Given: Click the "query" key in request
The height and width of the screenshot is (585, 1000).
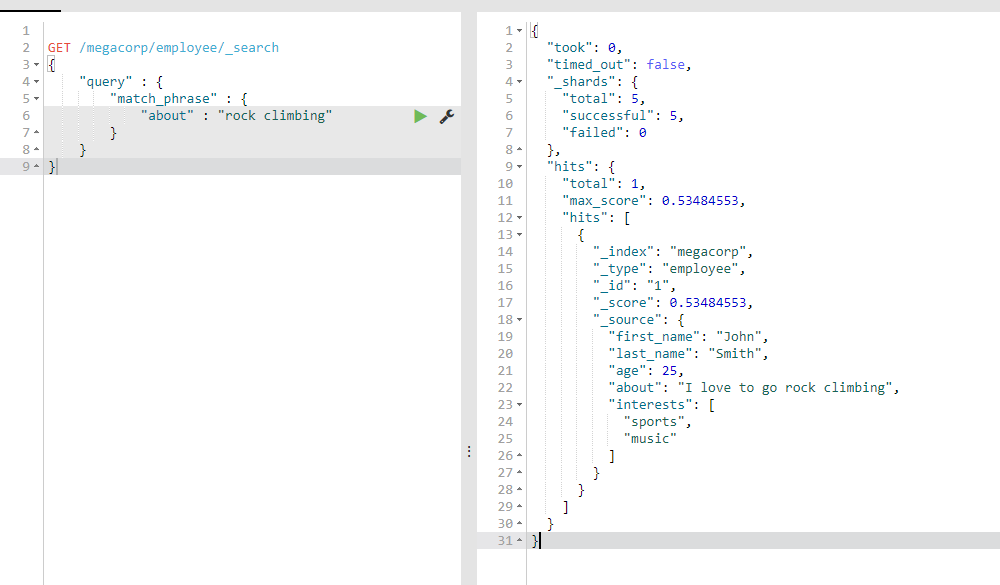Looking at the screenshot, I should coord(105,82).
